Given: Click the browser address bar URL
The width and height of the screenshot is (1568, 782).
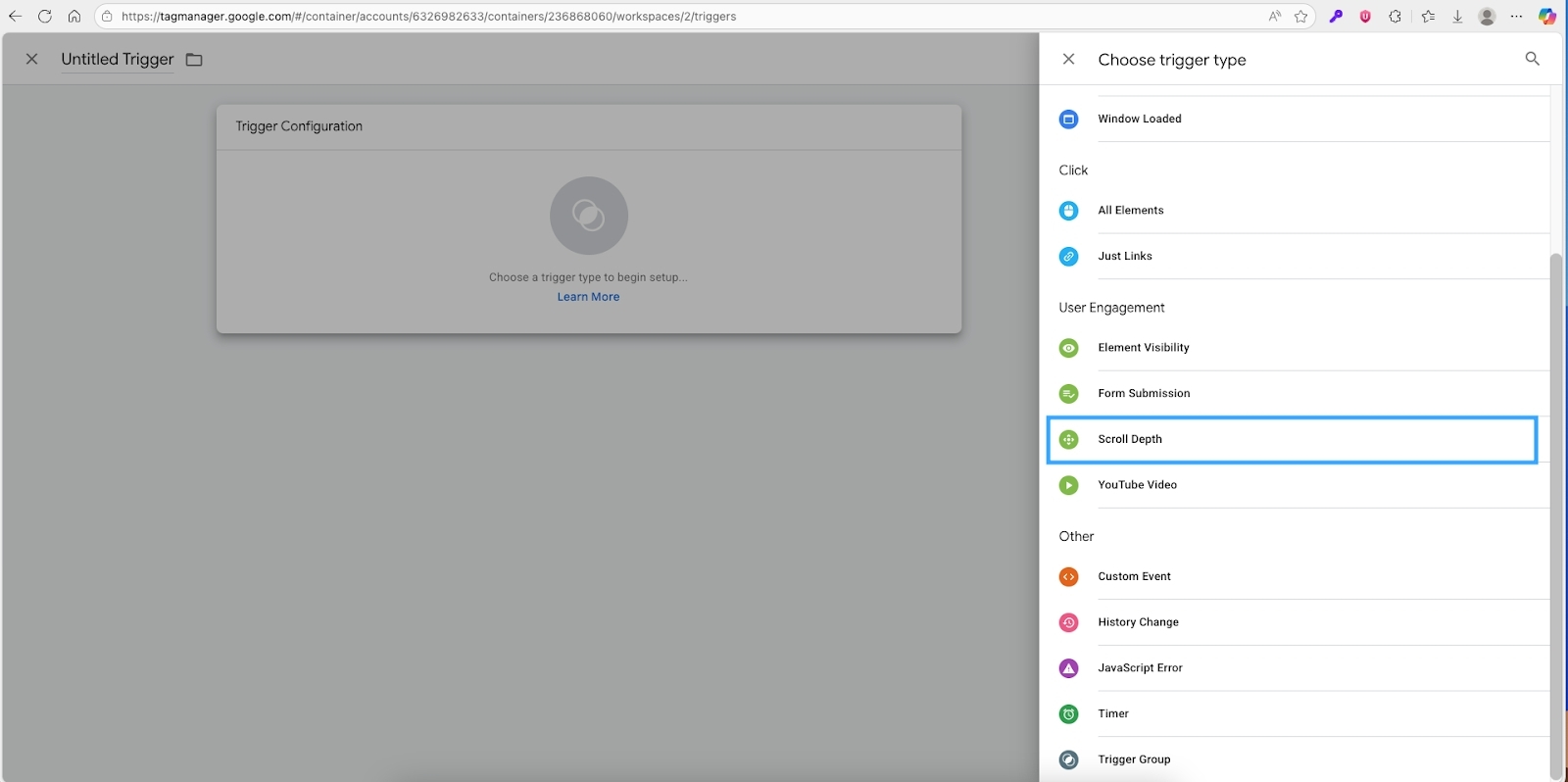Looking at the screenshot, I should 428,16.
